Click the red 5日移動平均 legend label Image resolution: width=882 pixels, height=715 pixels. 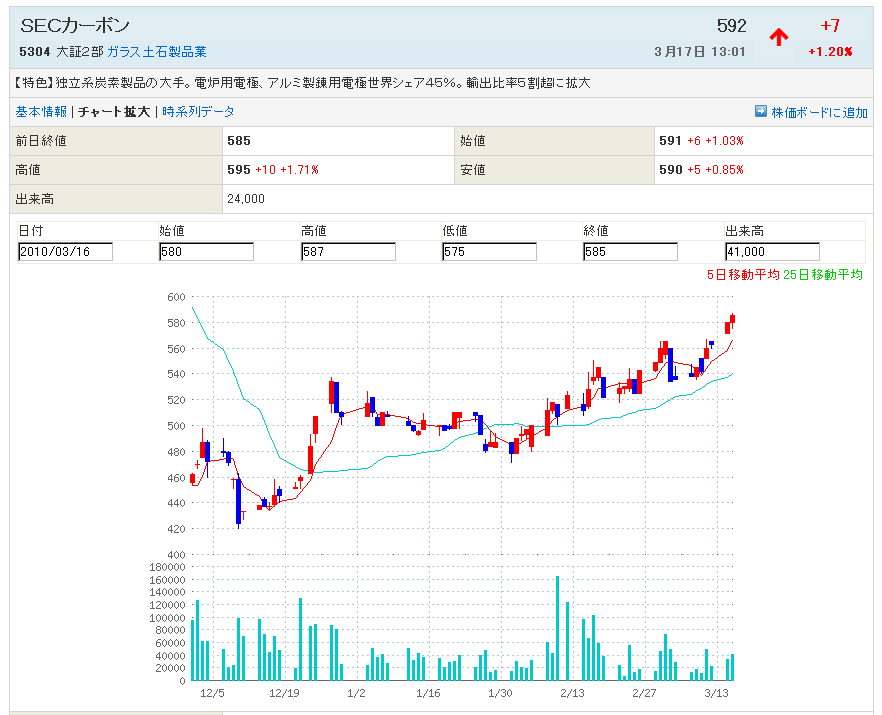[x=742, y=275]
